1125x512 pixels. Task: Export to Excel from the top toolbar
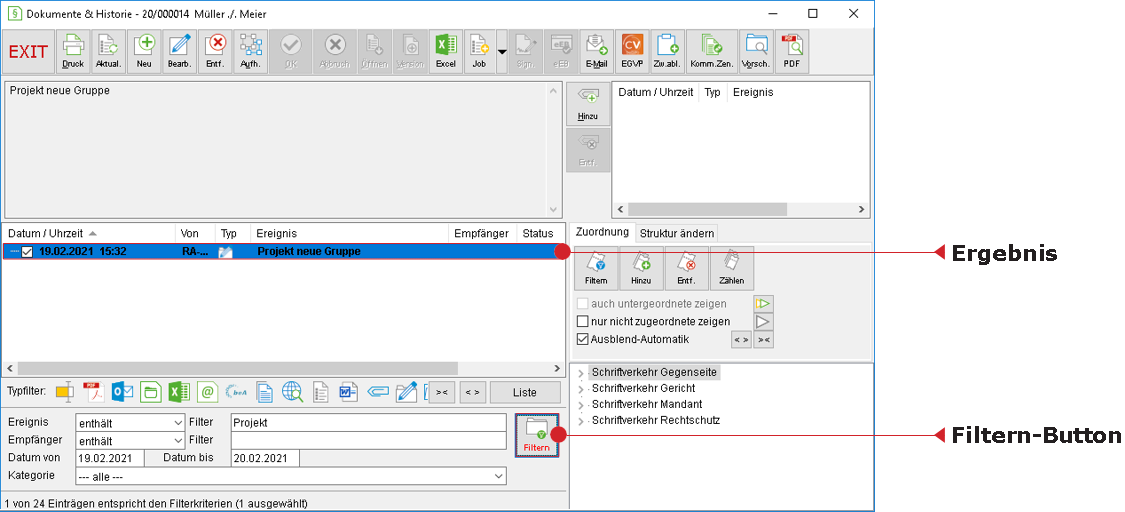(x=446, y=52)
